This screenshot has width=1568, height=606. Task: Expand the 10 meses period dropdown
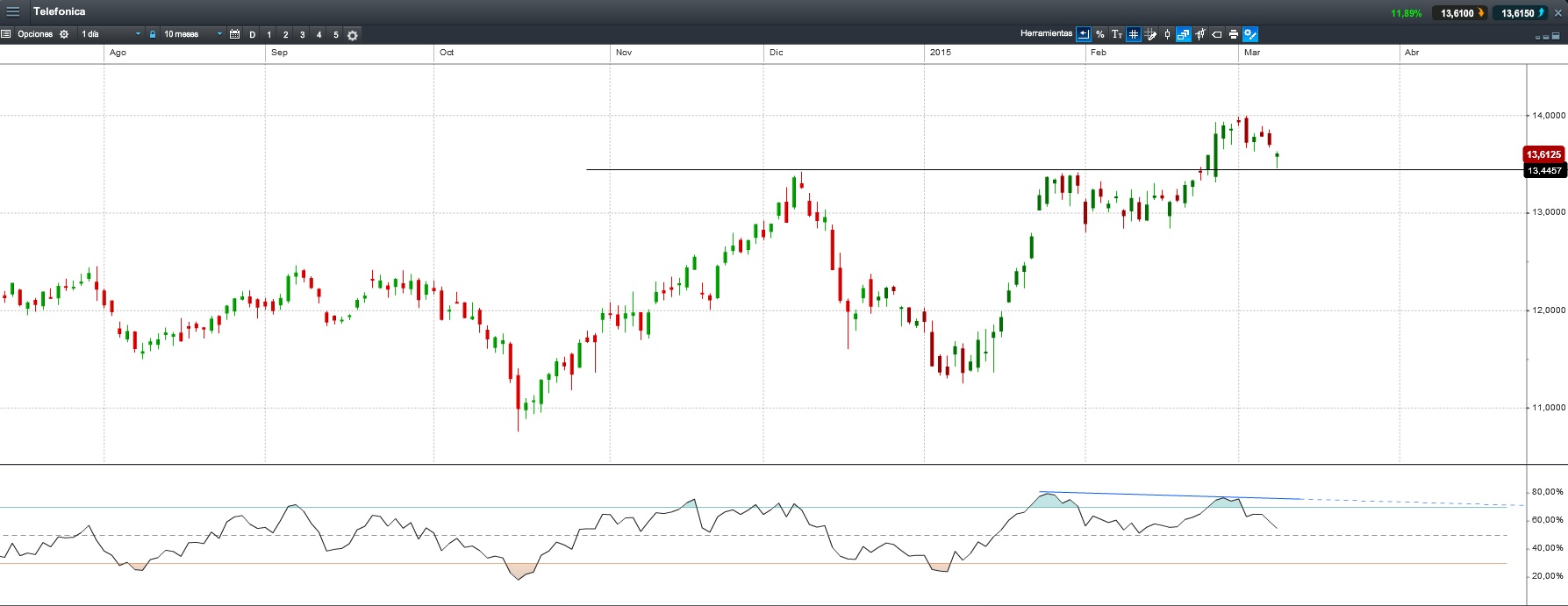click(x=192, y=34)
